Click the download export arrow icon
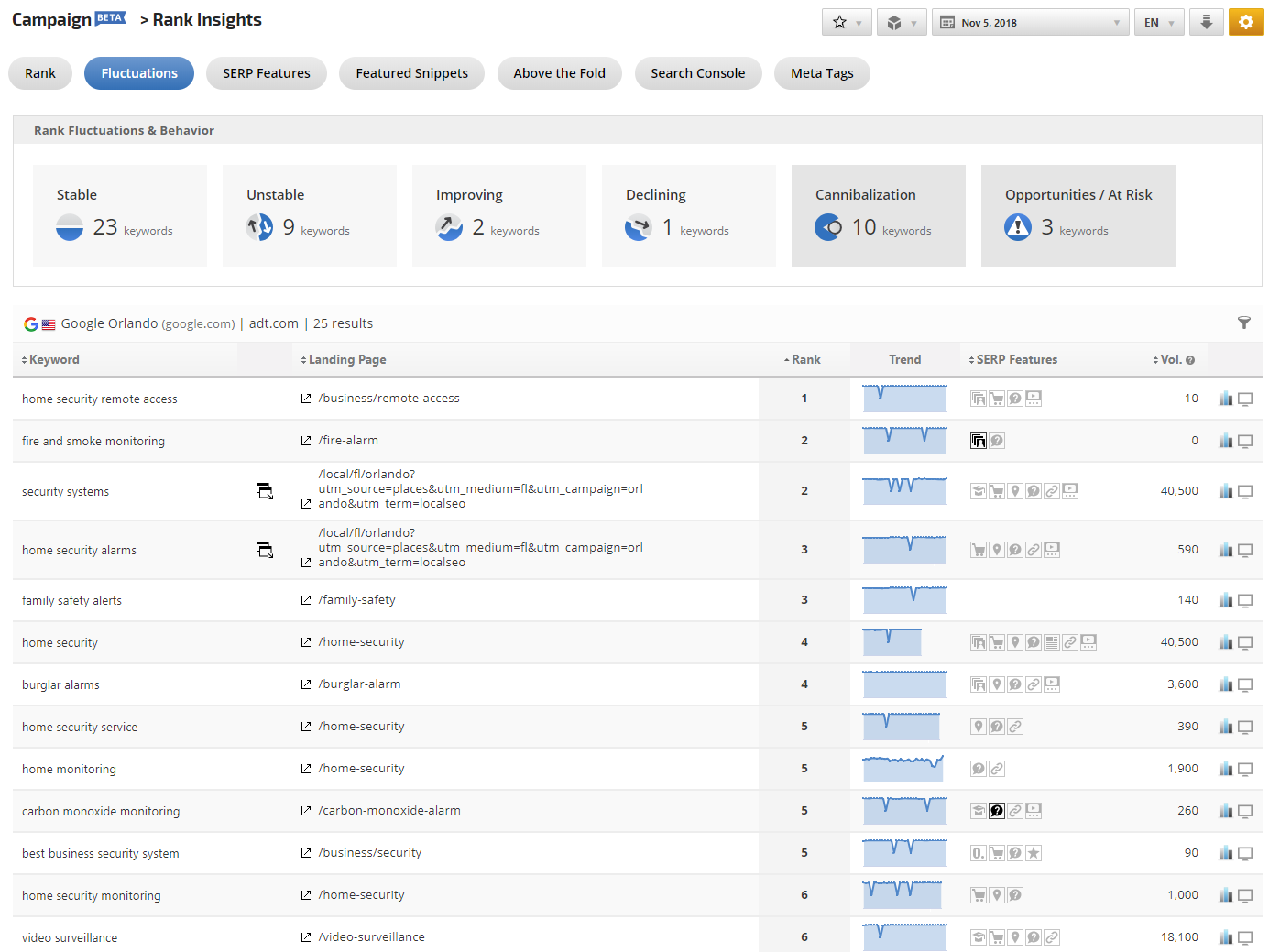The width and height of the screenshot is (1269, 952). (x=1206, y=23)
